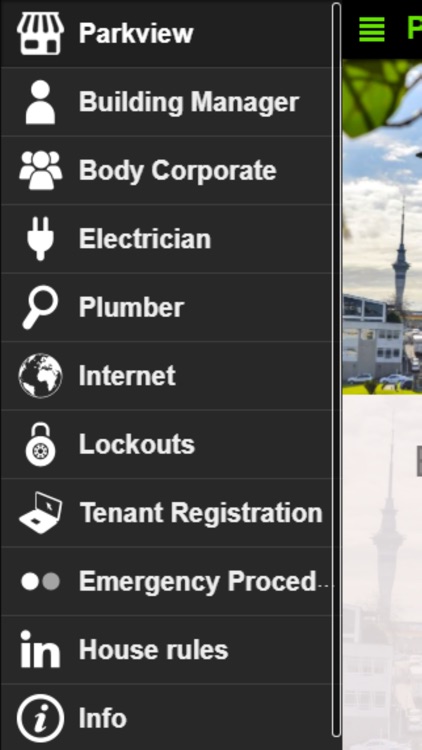Screen dimensions: 422x750
Task: Click the Internet globe icon
Action: coord(40,375)
